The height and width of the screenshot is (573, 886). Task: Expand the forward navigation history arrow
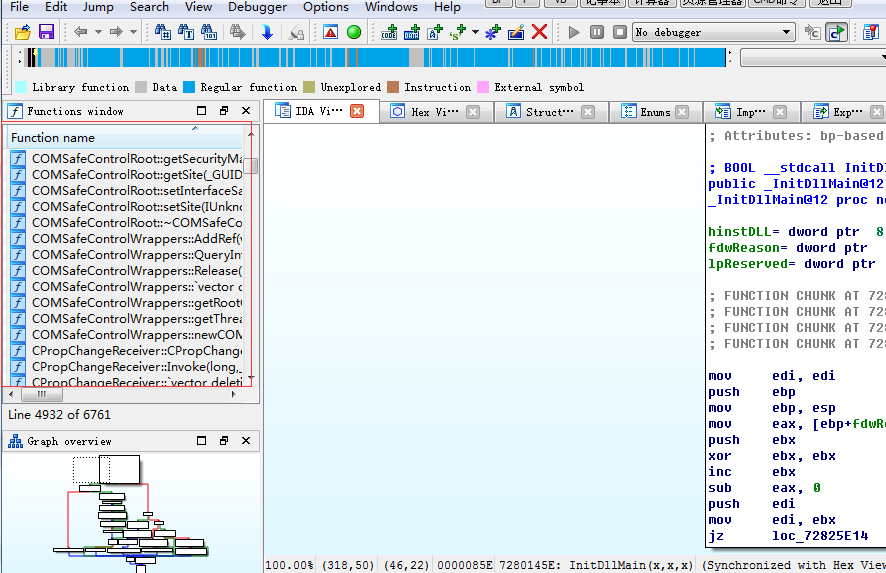133,32
